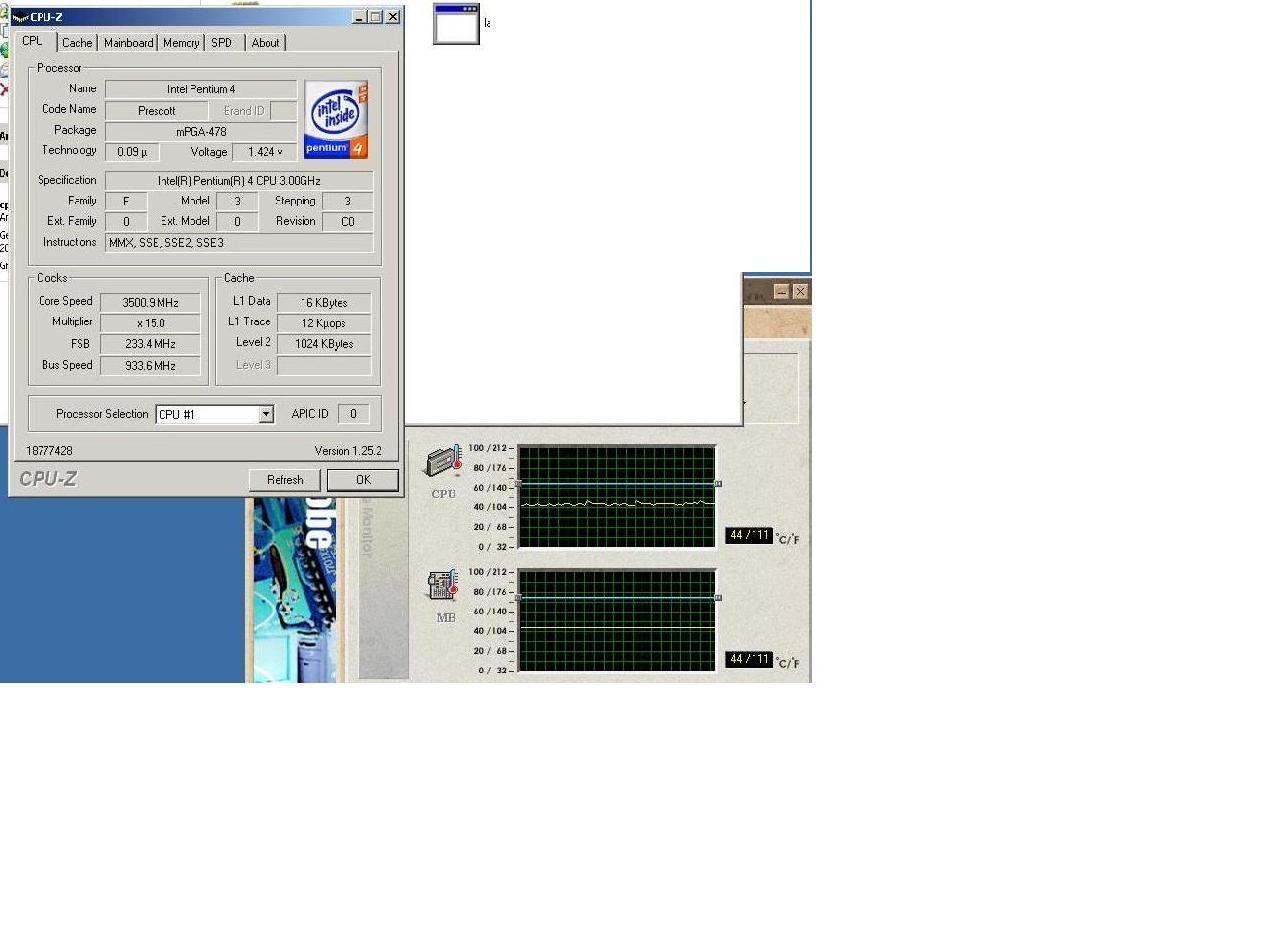Select the CPU tab
Screen dimensions: 1270x929
coord(33,40)
